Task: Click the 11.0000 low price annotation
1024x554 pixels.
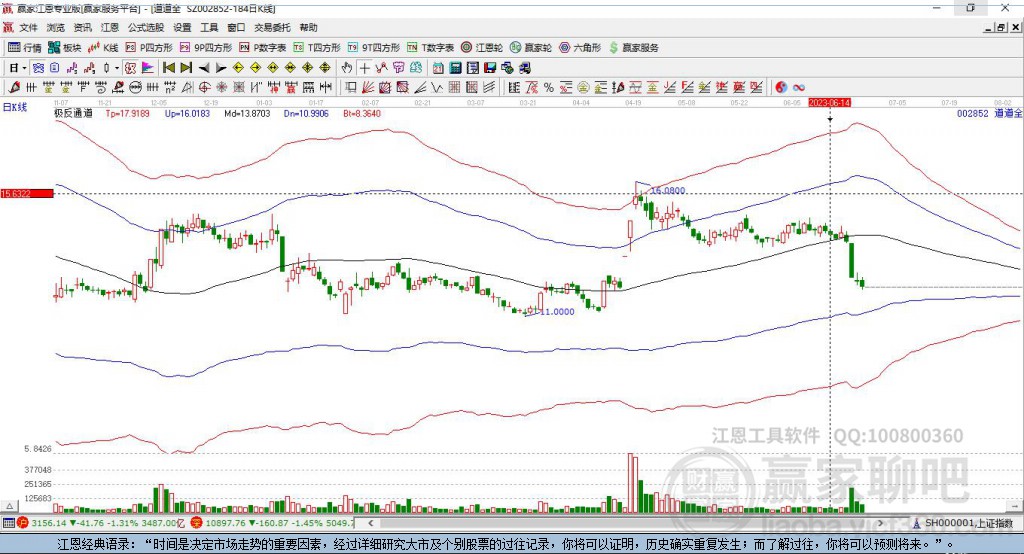Action: click(x=557, y=312)
